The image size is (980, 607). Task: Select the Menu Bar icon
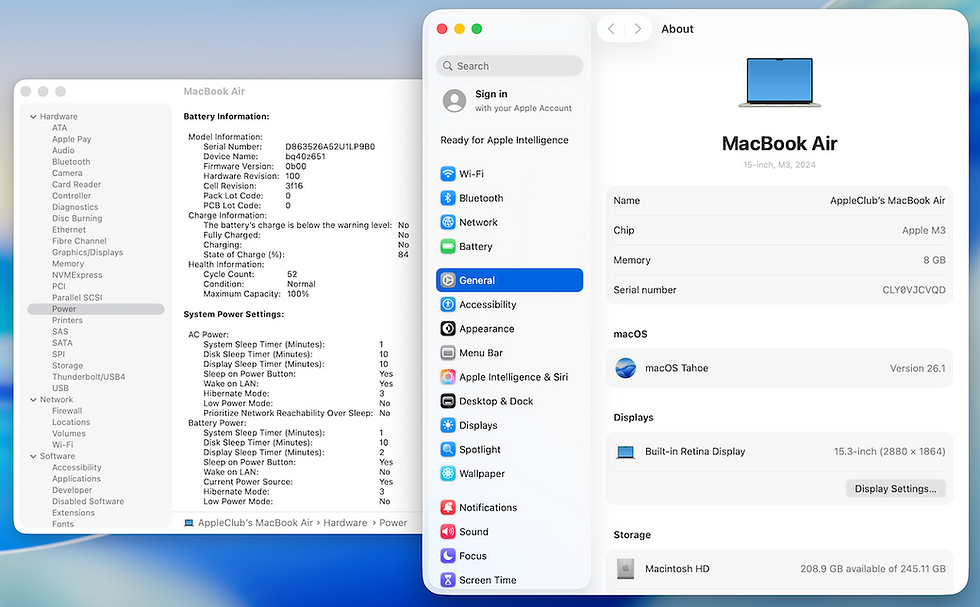click(x=448, y=353)
